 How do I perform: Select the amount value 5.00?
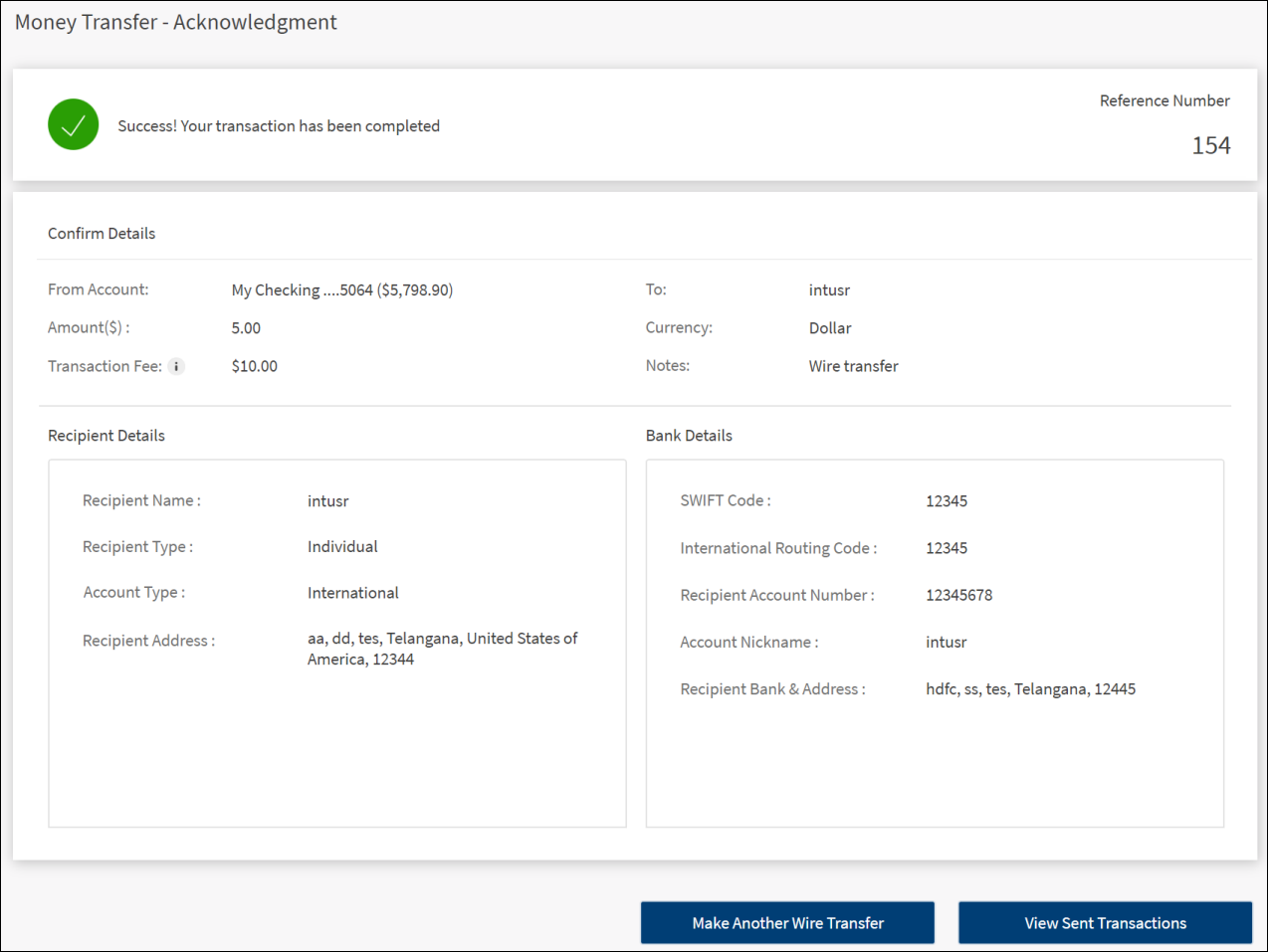tap(246, 328)
